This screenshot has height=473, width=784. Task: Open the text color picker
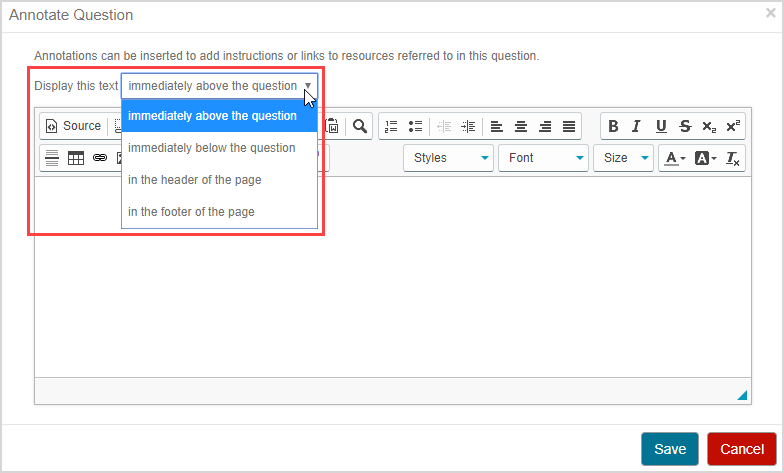674,158
